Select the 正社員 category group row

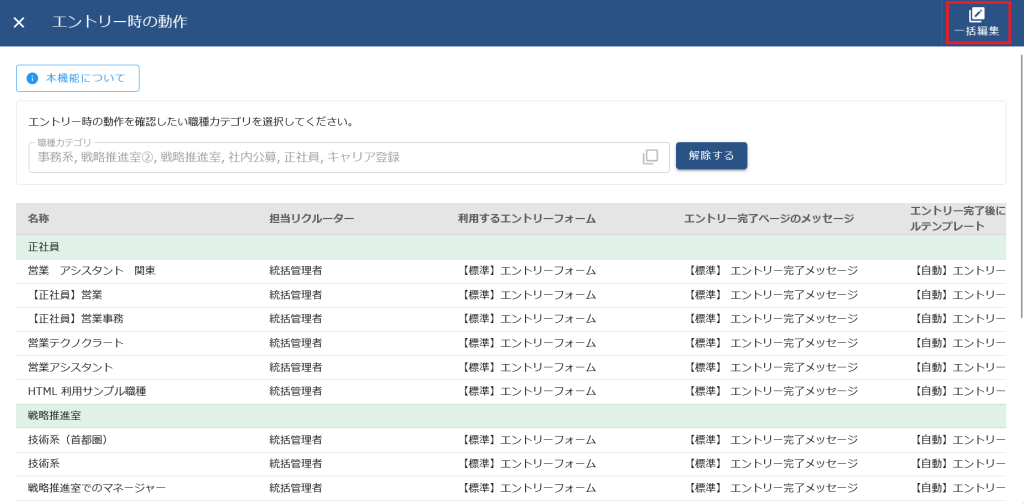[43, 247]
